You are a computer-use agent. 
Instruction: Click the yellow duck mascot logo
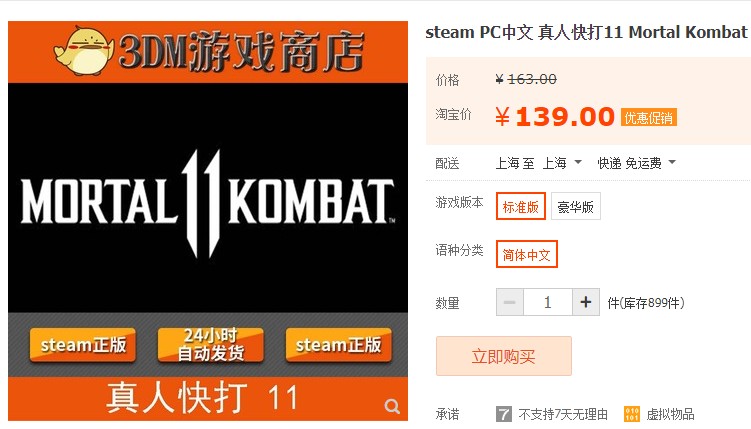tap(84, 51)
